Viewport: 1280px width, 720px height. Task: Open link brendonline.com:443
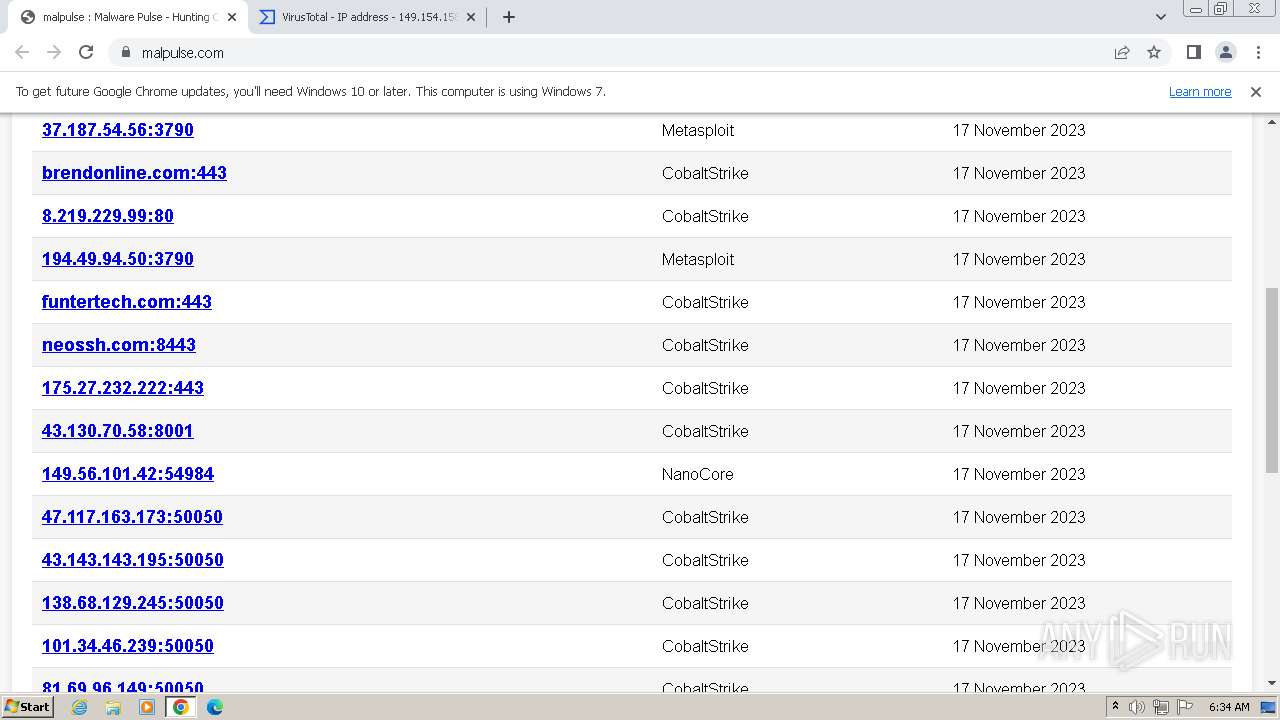(x=134, y=173)
